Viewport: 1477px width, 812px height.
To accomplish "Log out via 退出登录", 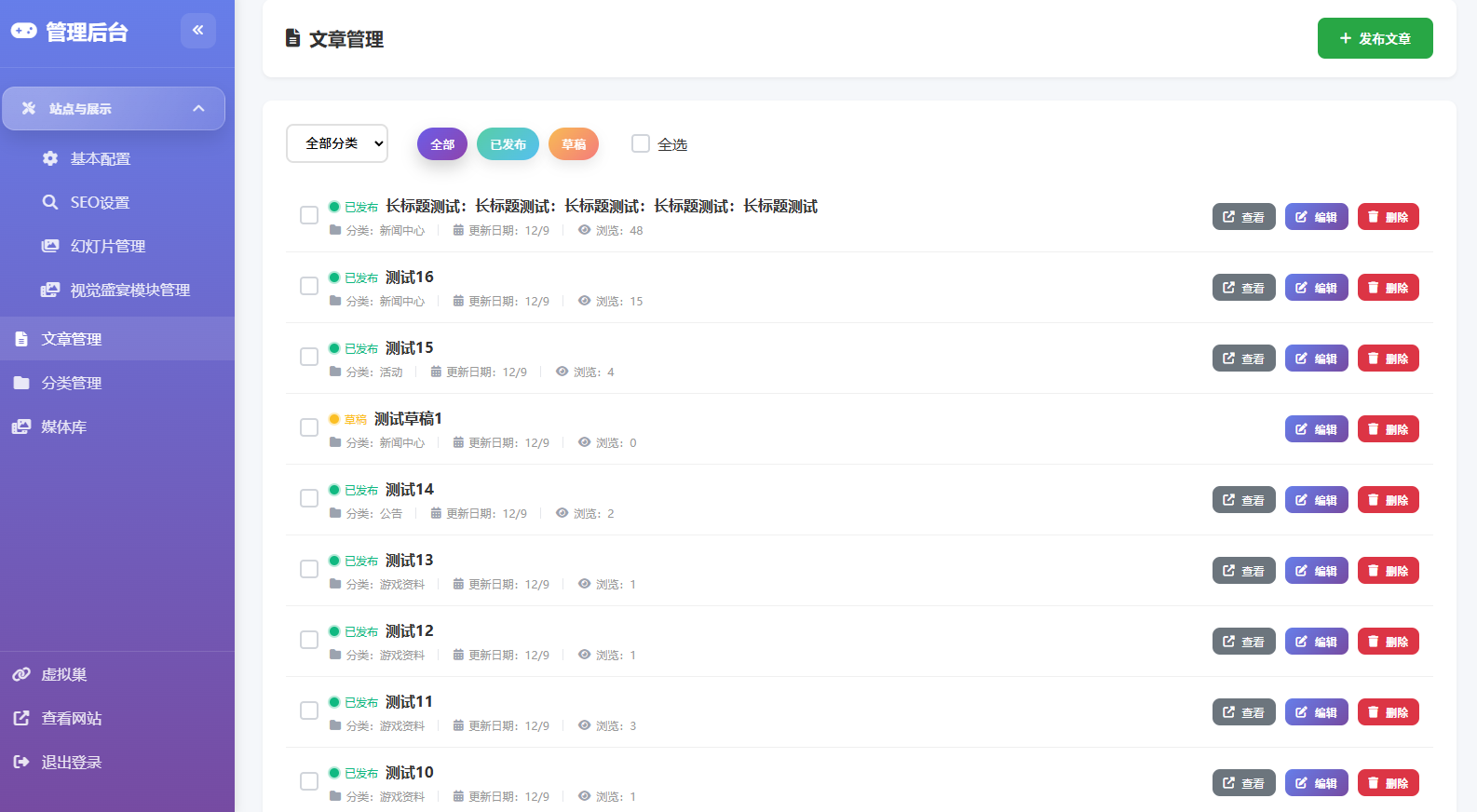I will [117, 762].
